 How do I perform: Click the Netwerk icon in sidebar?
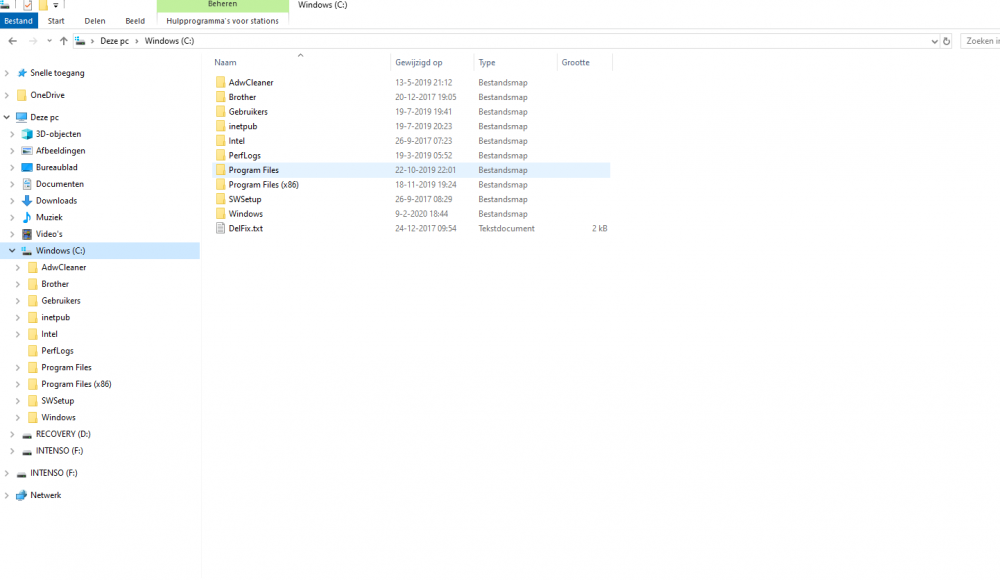[x=22, y=495]
